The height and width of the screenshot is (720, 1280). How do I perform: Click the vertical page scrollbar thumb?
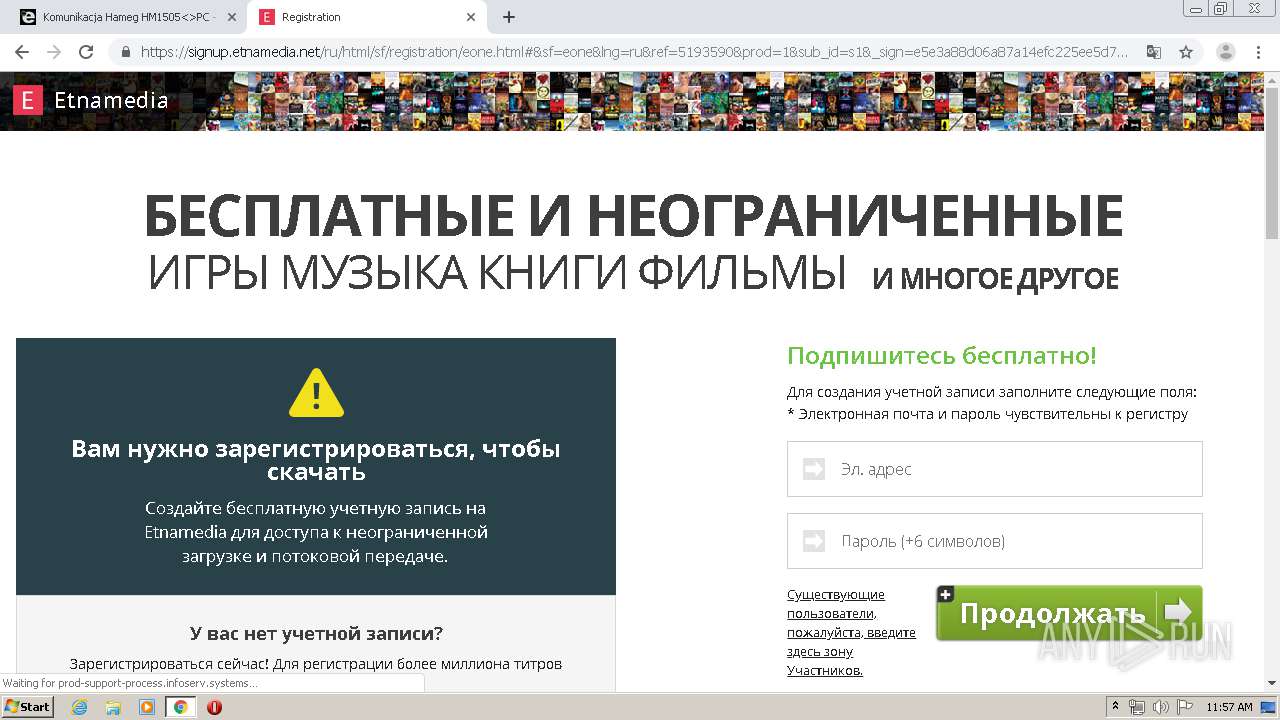[1272, 165]
